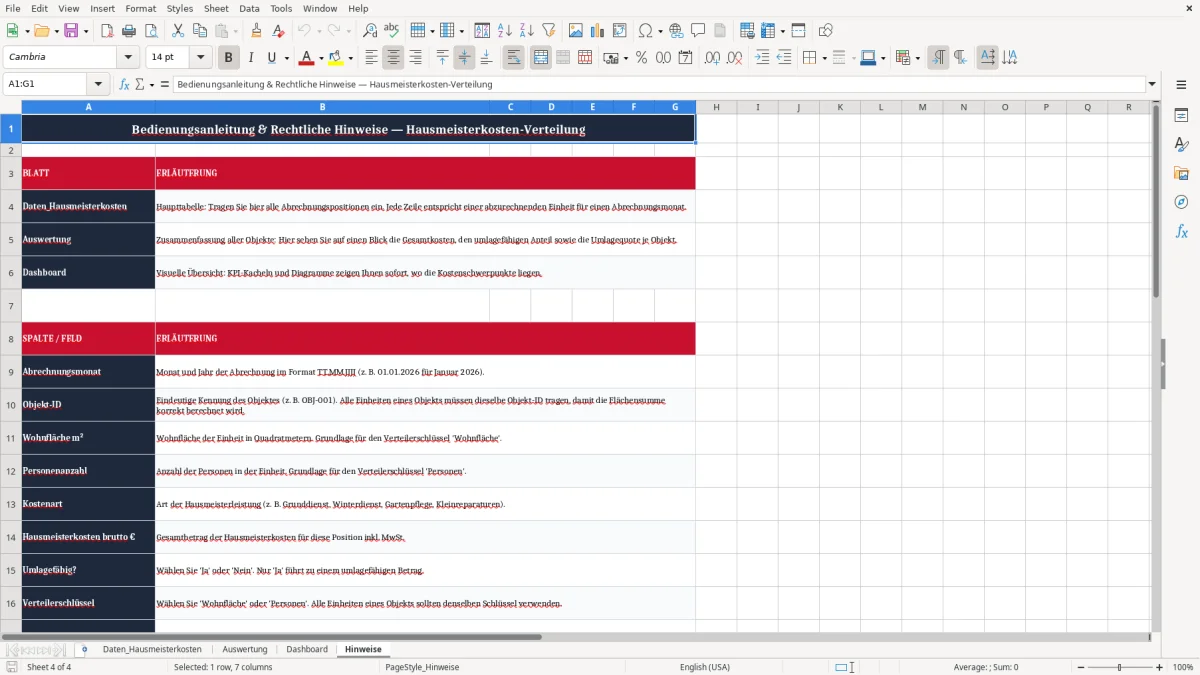
Task: Click the Print icon
Action: (130, 31)
